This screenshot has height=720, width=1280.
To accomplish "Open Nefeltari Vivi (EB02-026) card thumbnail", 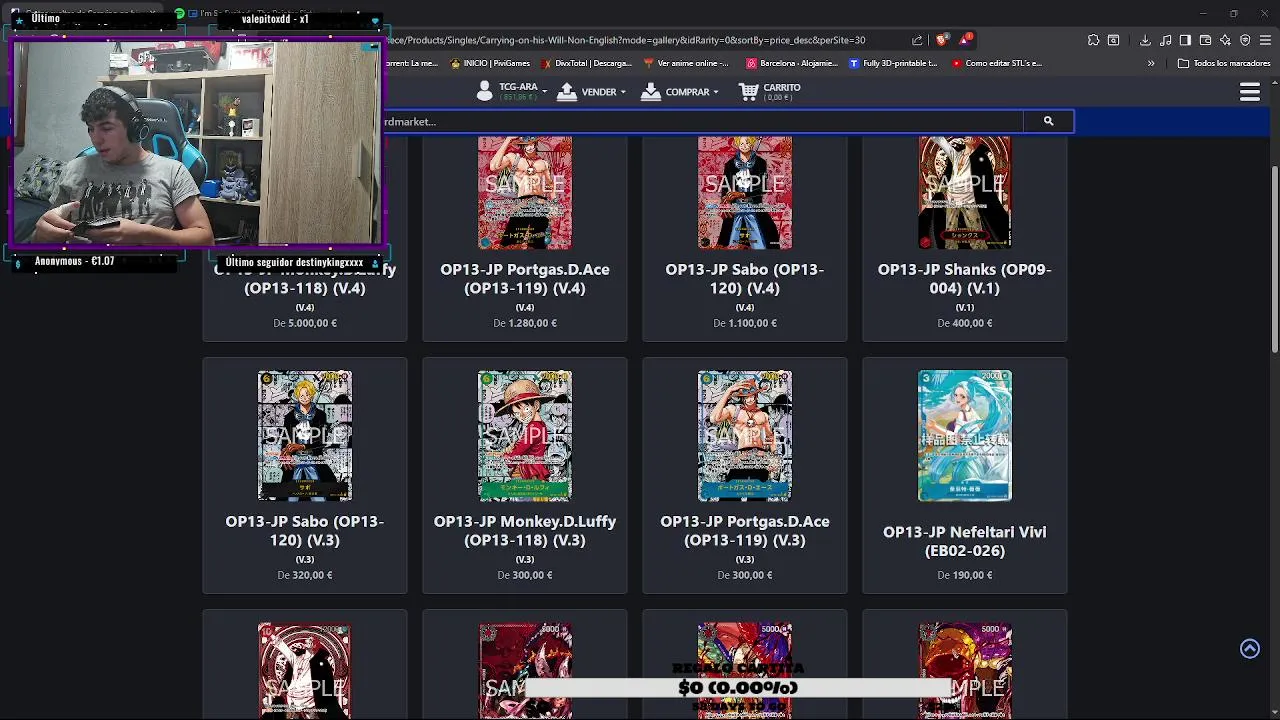I will (x=965, y=436).
